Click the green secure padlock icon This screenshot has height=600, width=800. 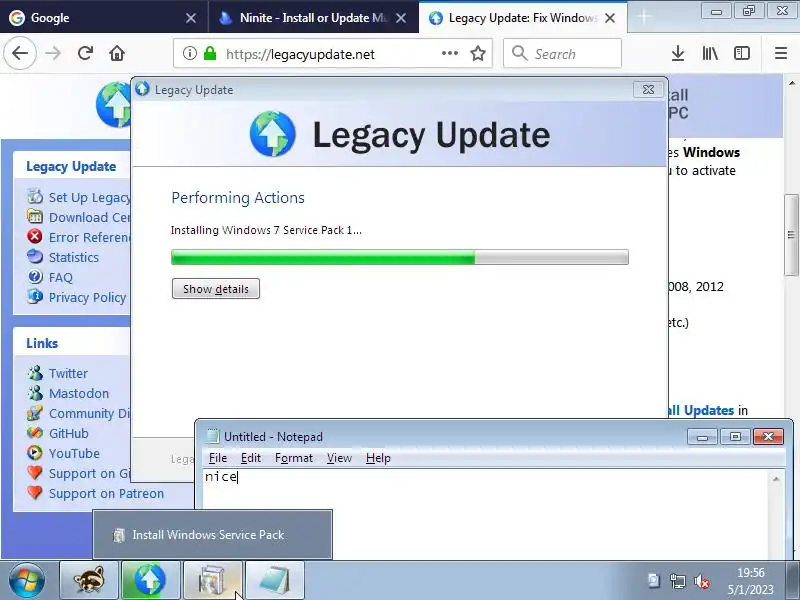pos(210,53)
